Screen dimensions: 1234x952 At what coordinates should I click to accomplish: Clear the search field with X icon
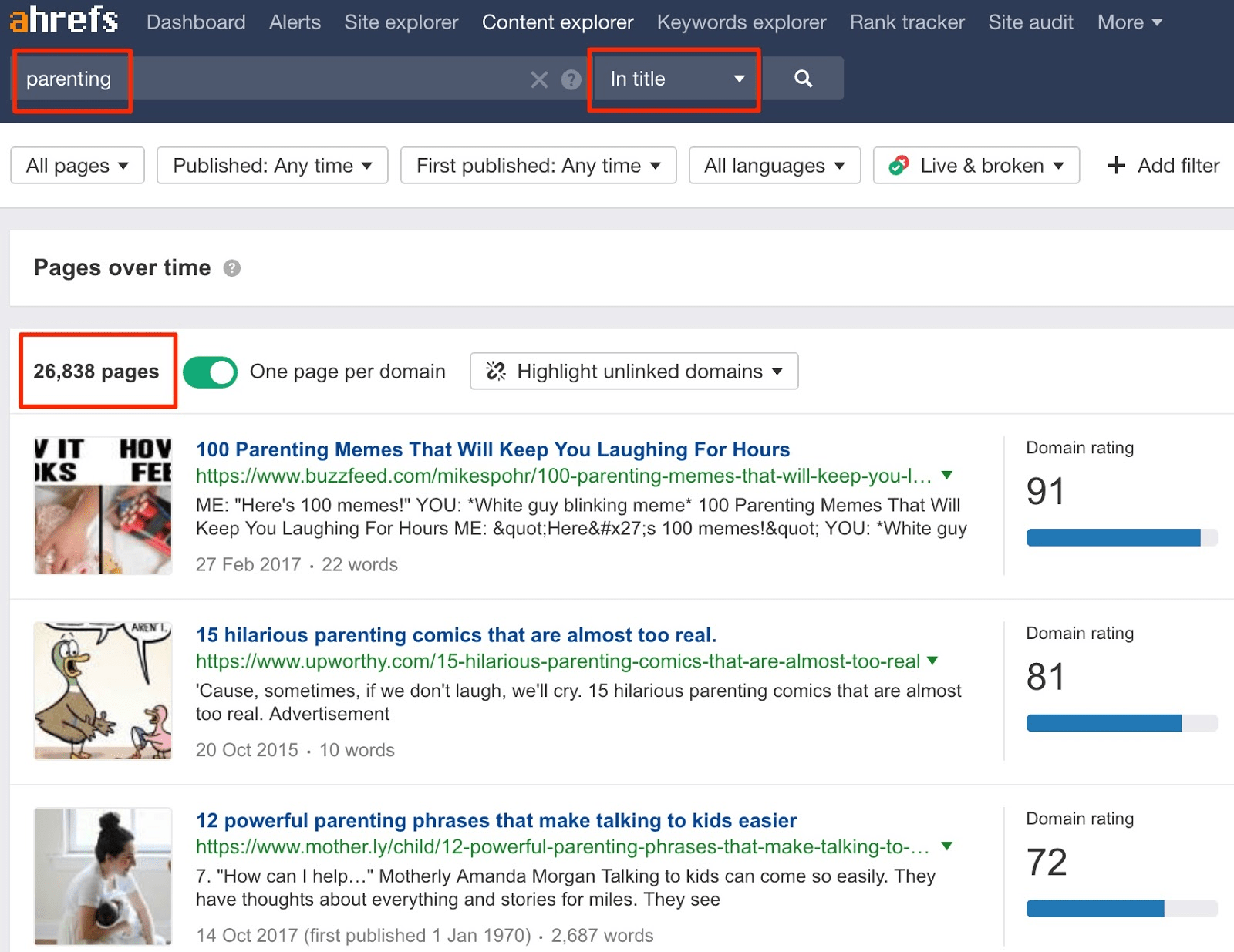(x=539, y=79)
